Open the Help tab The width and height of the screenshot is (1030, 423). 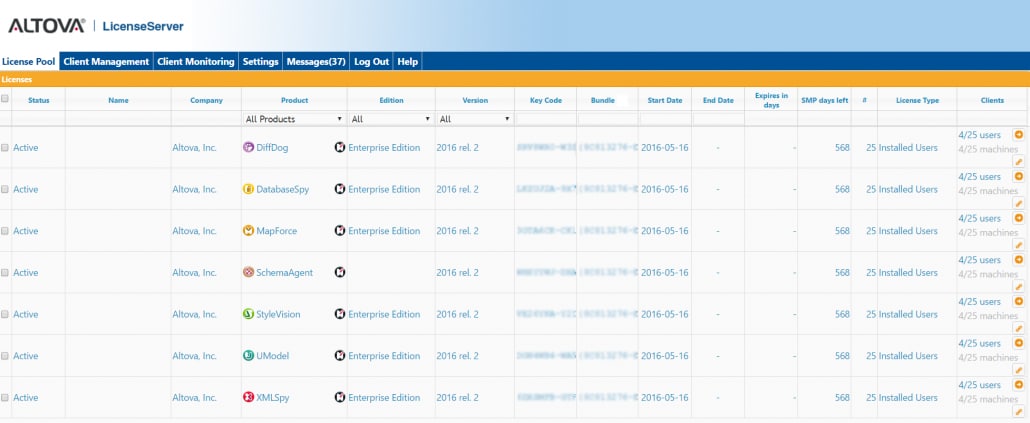coord(407,62)
